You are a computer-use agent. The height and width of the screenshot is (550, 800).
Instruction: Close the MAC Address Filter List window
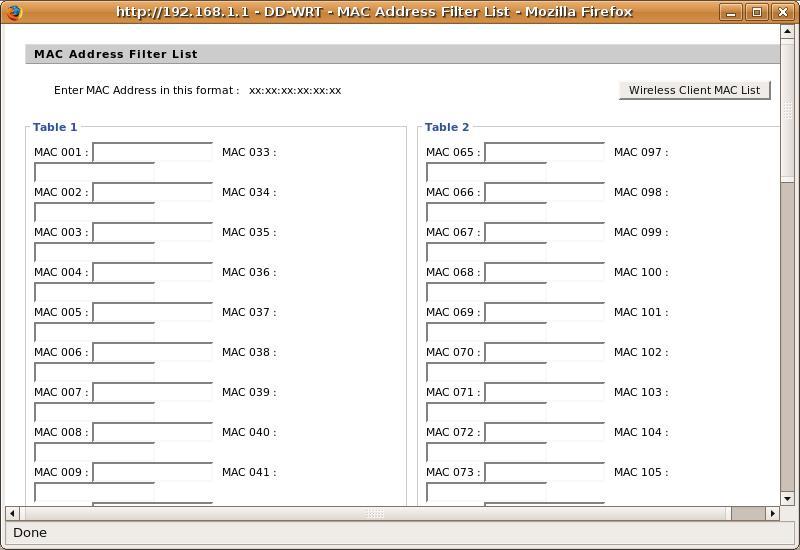tap(783, 12)
